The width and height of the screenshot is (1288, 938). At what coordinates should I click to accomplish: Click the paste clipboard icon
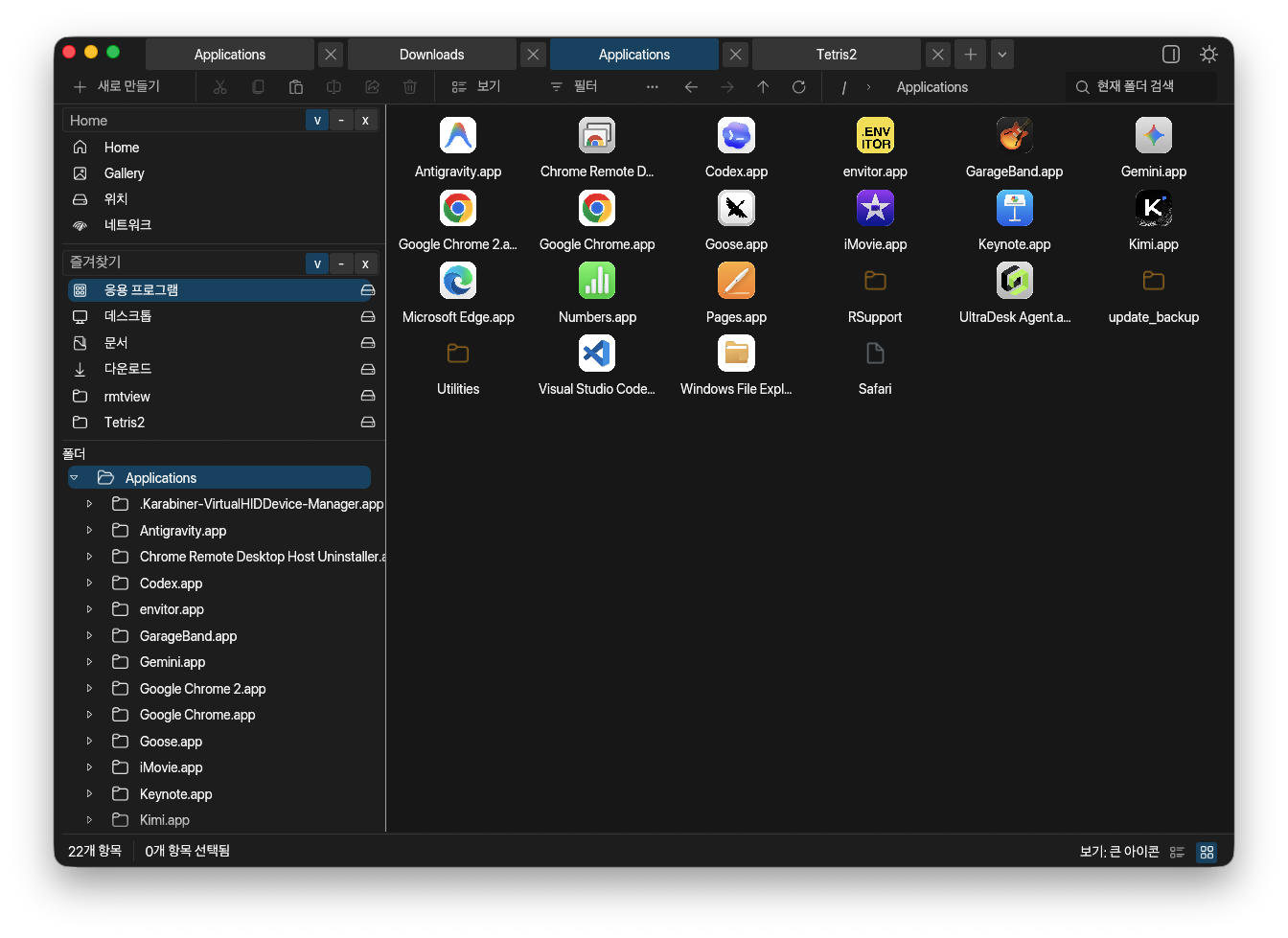(x=296, y=87)
